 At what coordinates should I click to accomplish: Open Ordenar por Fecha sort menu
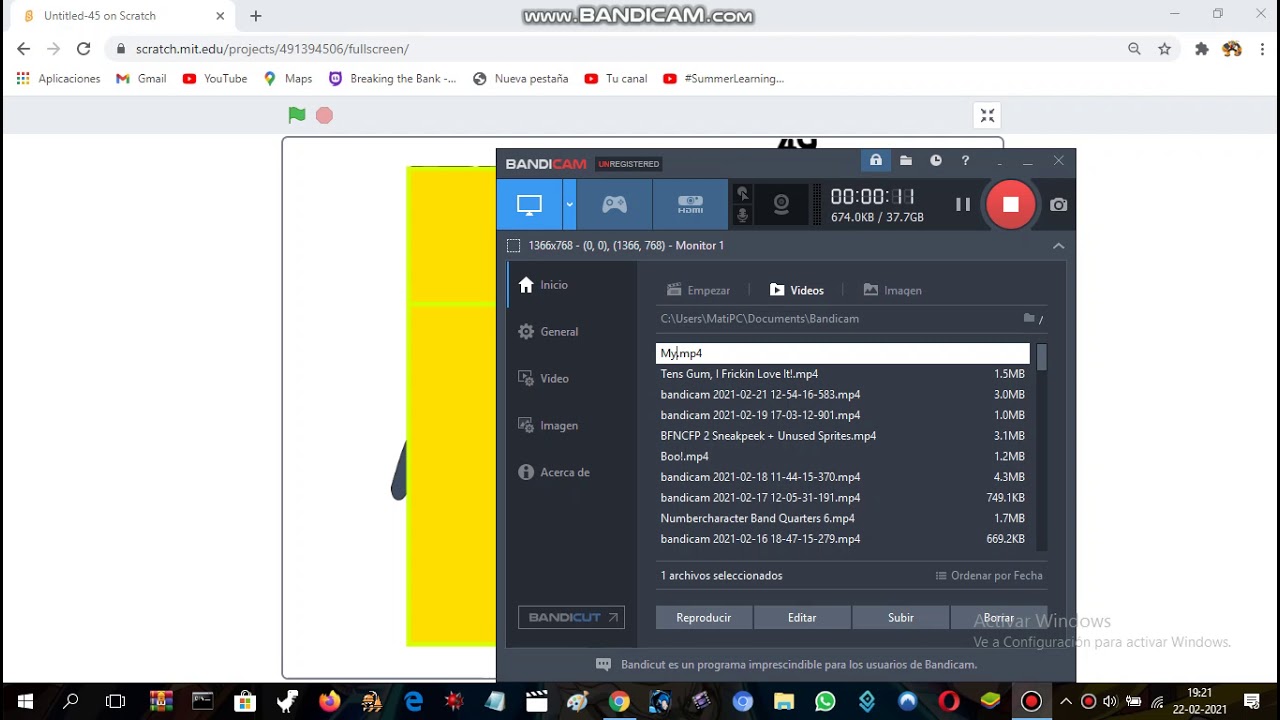coord(989,575)
